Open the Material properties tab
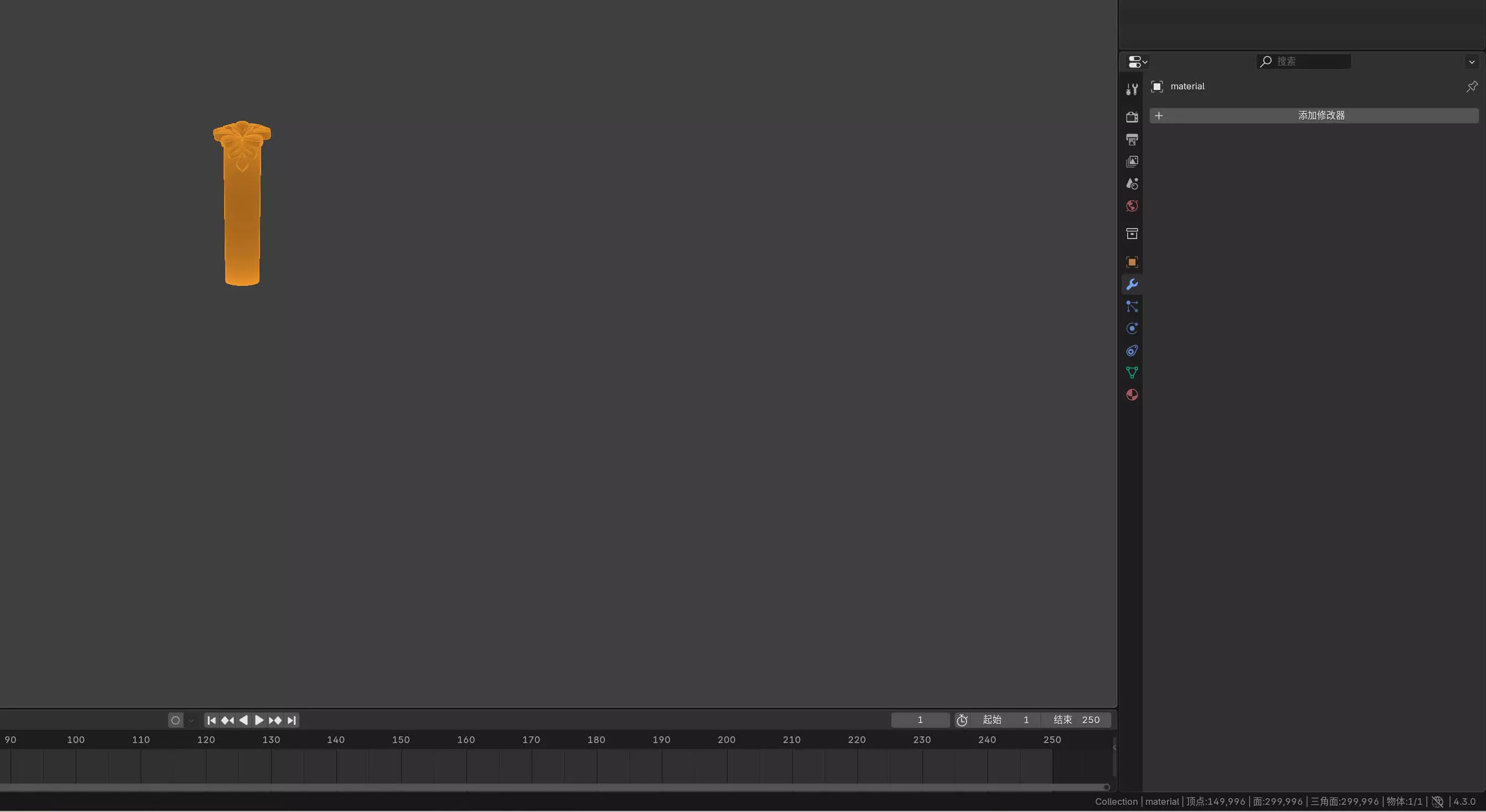This screenshot has width=1486, height=812. pyautogui.click(x=1132, y=395)
